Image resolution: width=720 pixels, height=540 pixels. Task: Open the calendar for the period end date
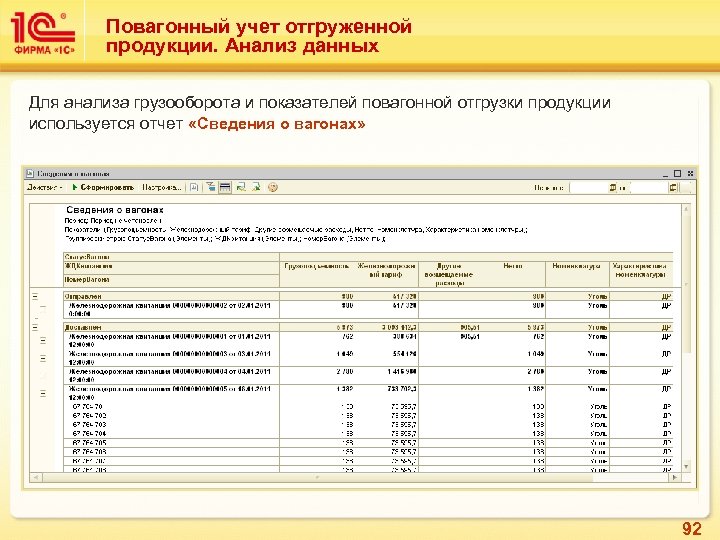673,187
